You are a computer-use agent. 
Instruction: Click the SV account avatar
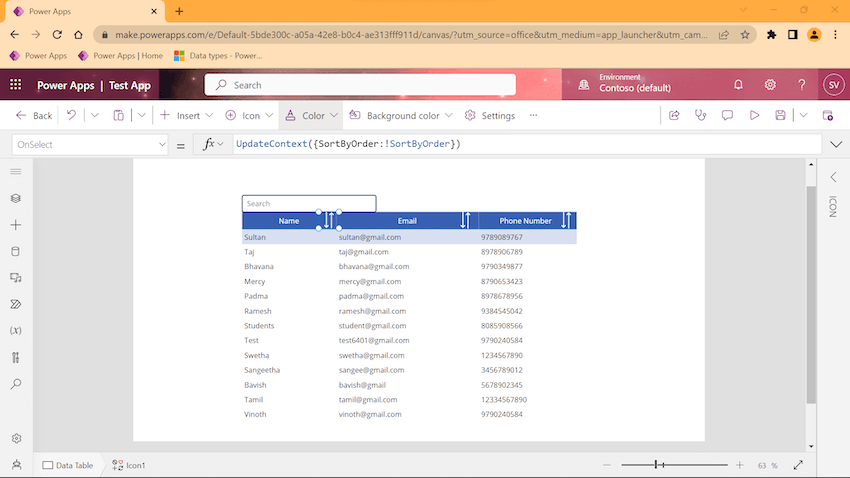tap(834, 85)
